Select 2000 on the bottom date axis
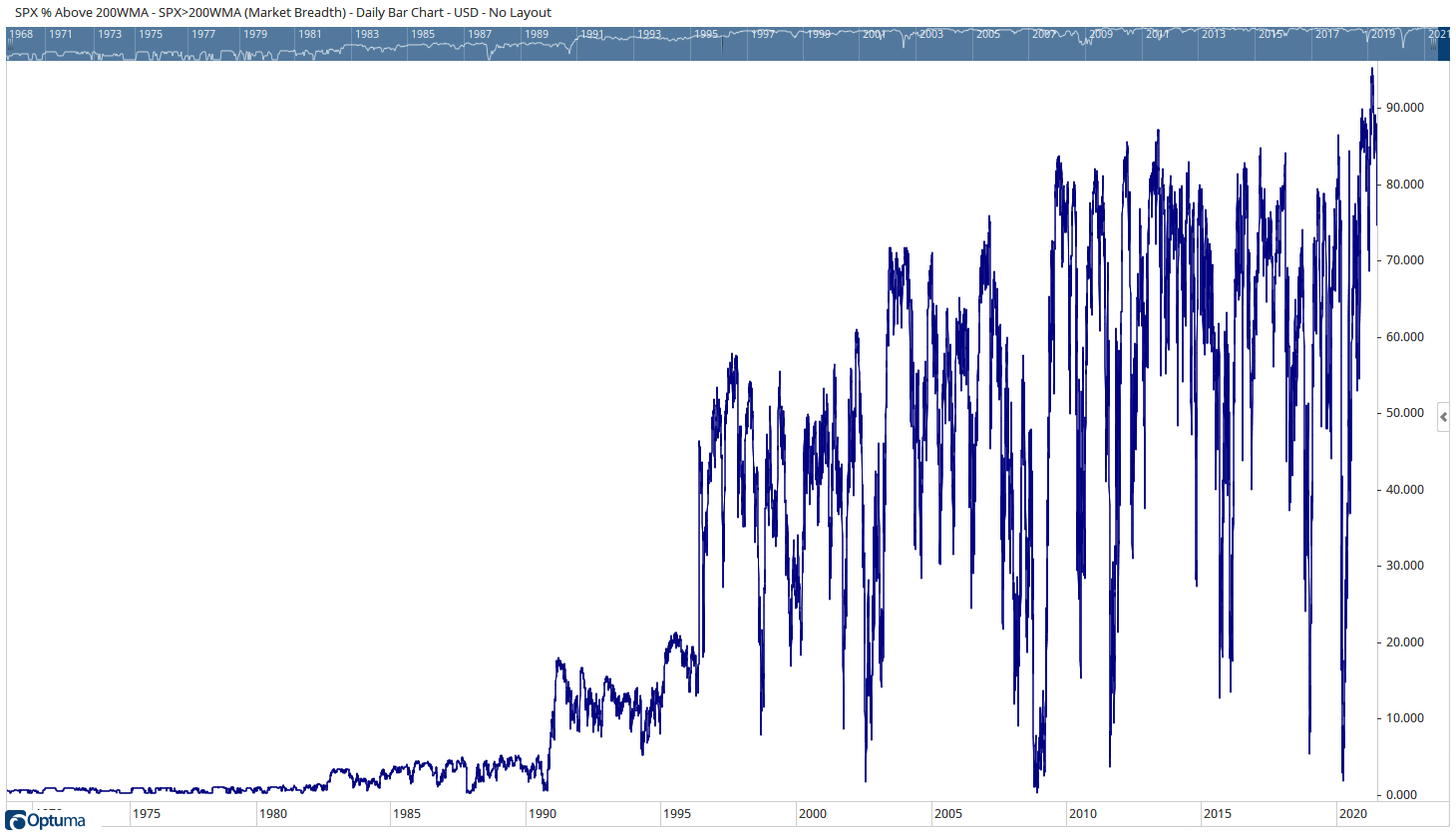Viewport: 1456px width, 834px height. (813, 814)
